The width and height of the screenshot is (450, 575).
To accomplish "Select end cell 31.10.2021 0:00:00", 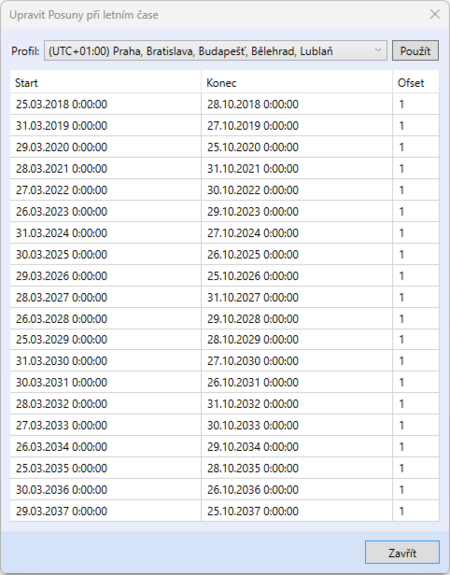I will (x=297, y=168).
